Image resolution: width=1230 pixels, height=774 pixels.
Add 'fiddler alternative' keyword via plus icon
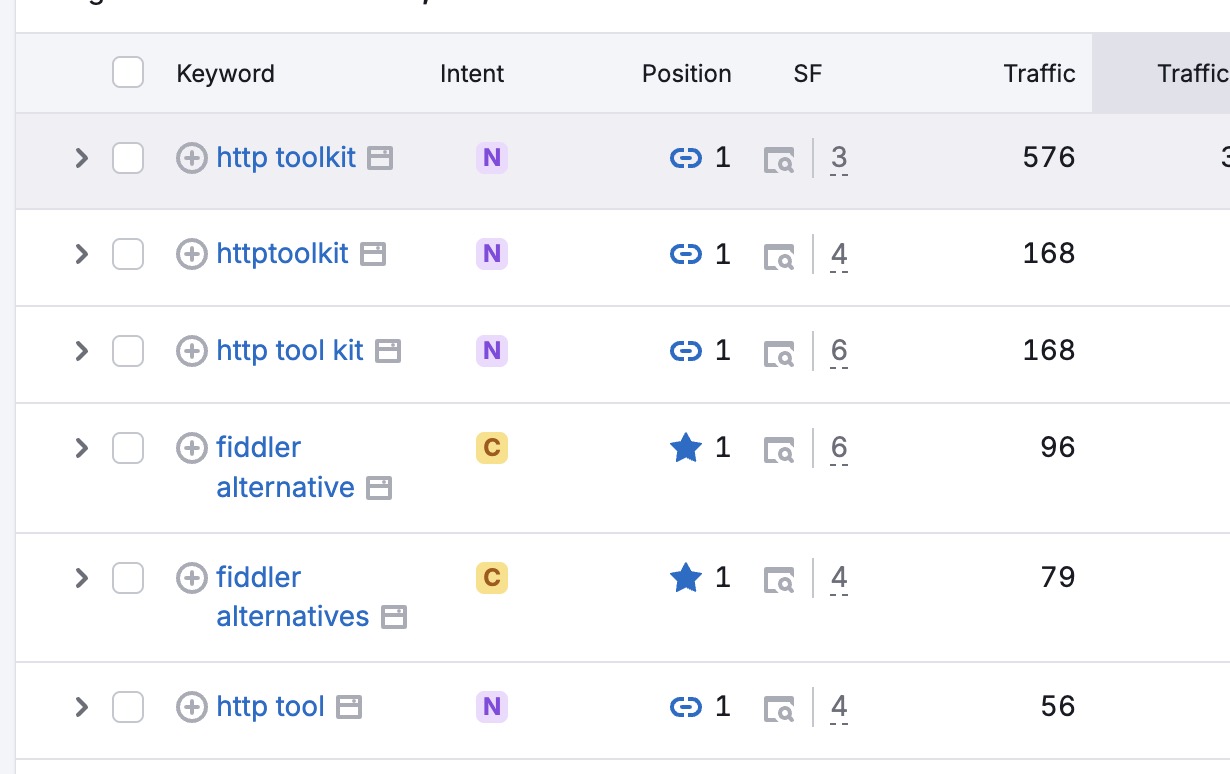191,448
